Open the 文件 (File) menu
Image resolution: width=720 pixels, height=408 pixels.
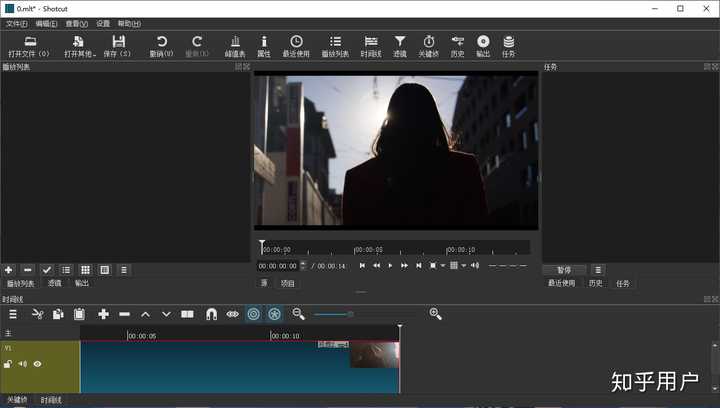click(x=17, y=23)
